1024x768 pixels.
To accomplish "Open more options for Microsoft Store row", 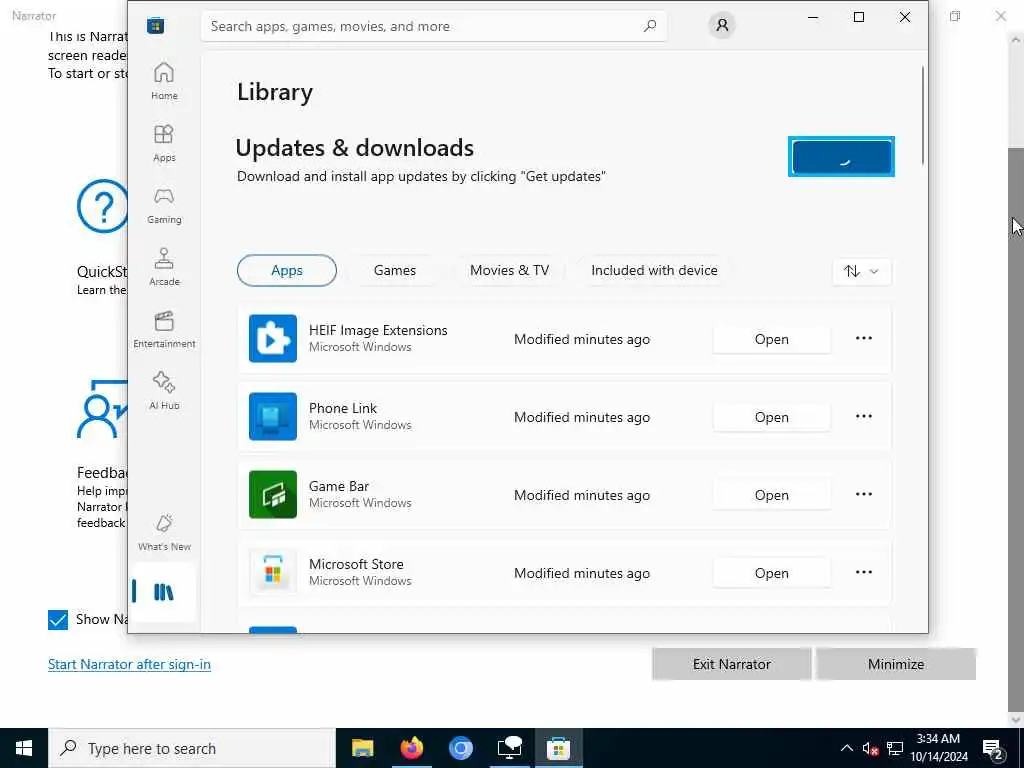I will pos(863,572).
